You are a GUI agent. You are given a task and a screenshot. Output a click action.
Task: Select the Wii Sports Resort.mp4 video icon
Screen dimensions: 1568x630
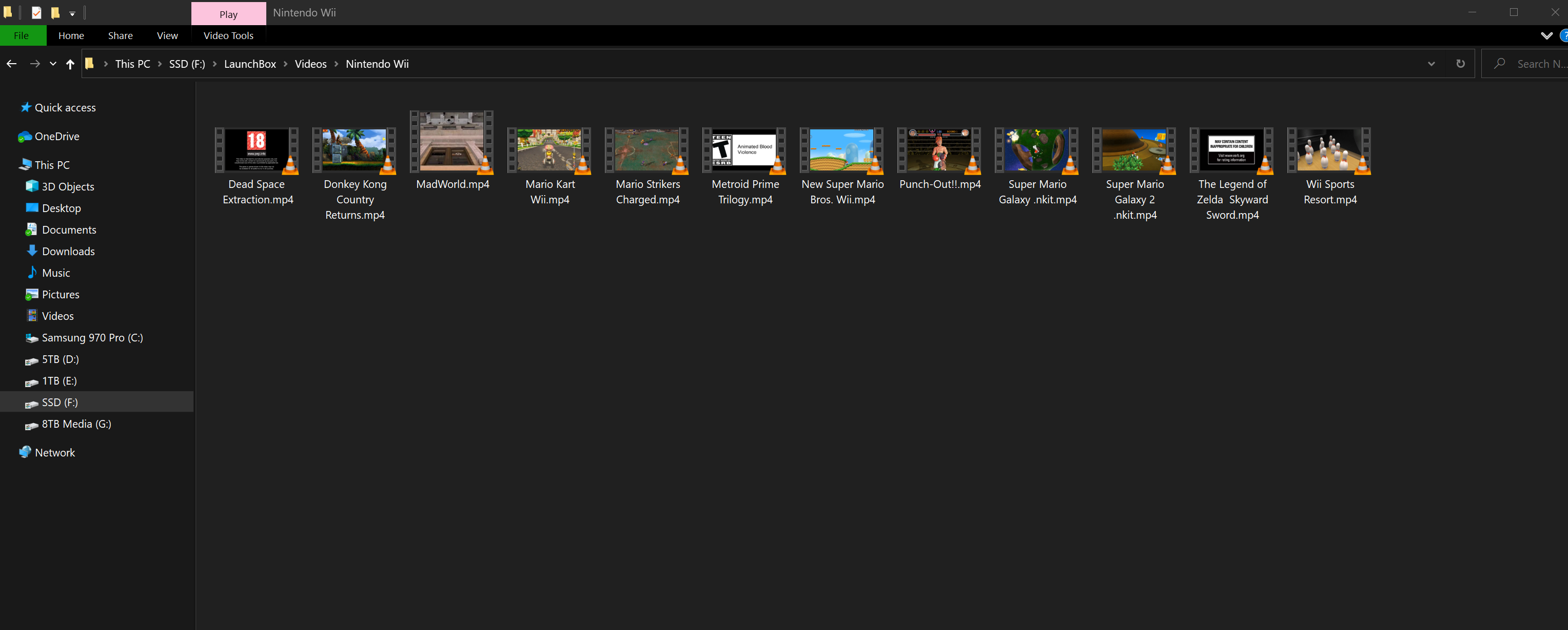click(1329, 150)
